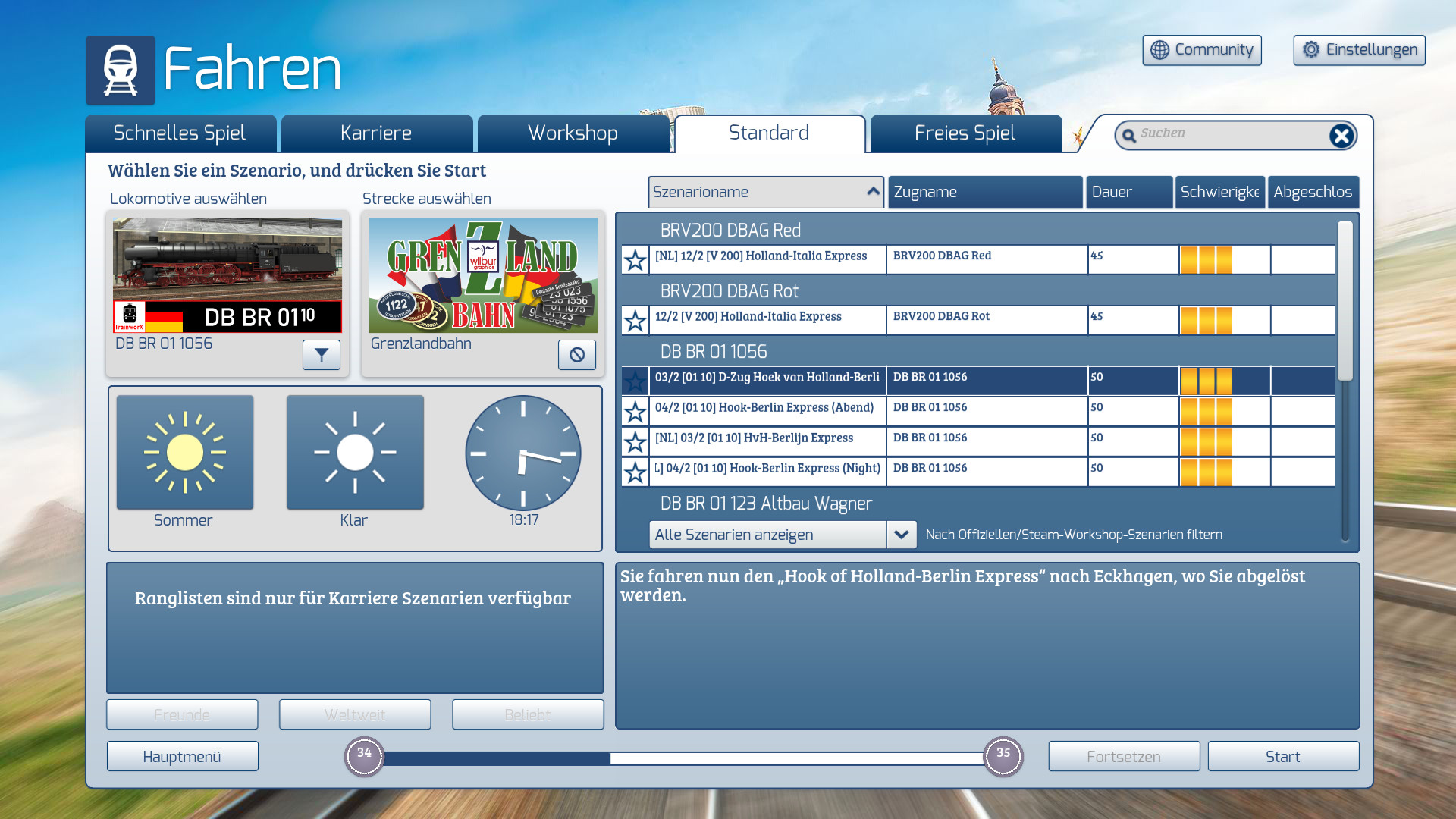
Task: Click the locomotive filter funnel icon
Action: coord(322,355)
